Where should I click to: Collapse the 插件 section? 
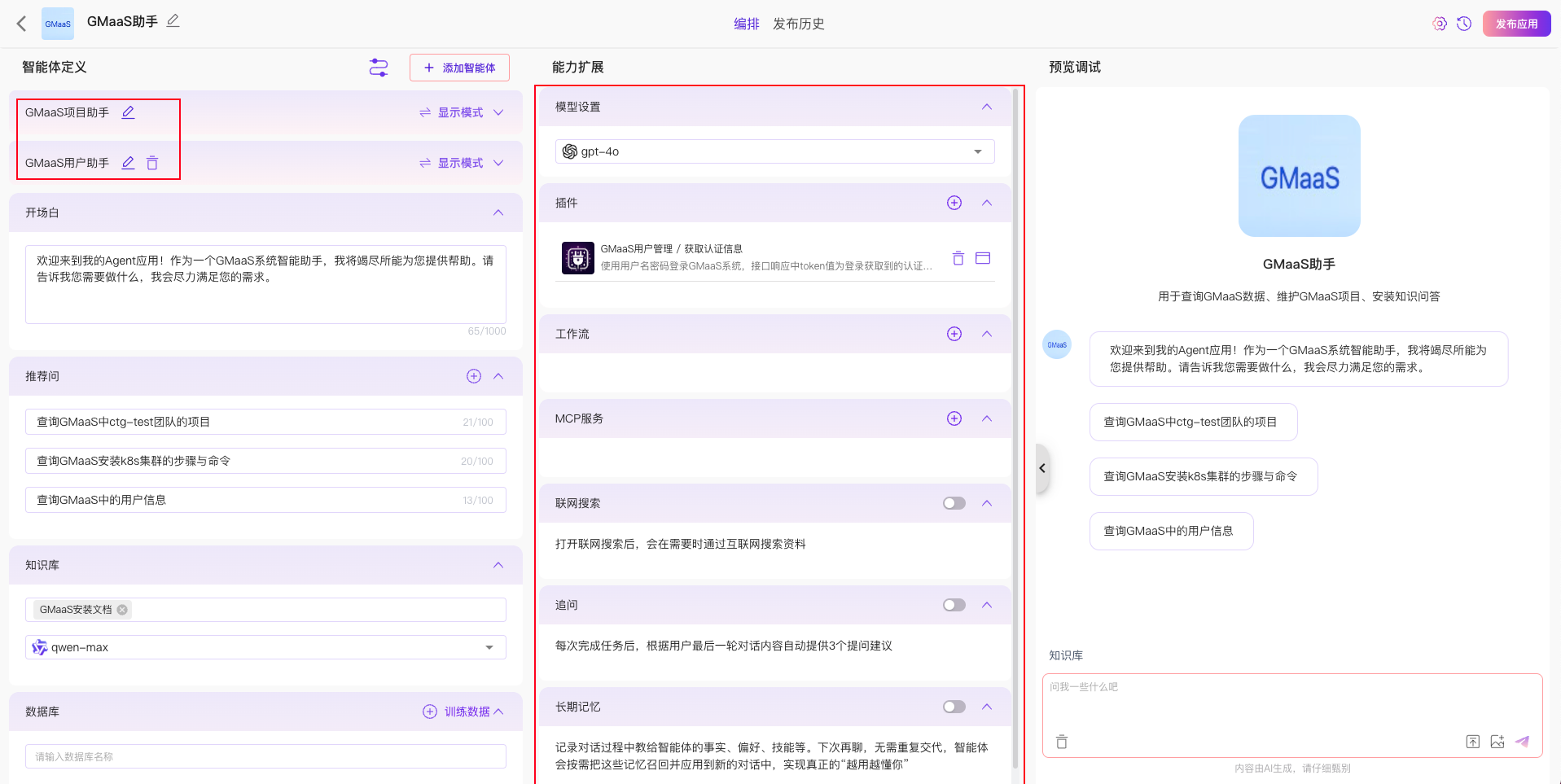click(x=987, y=203)
